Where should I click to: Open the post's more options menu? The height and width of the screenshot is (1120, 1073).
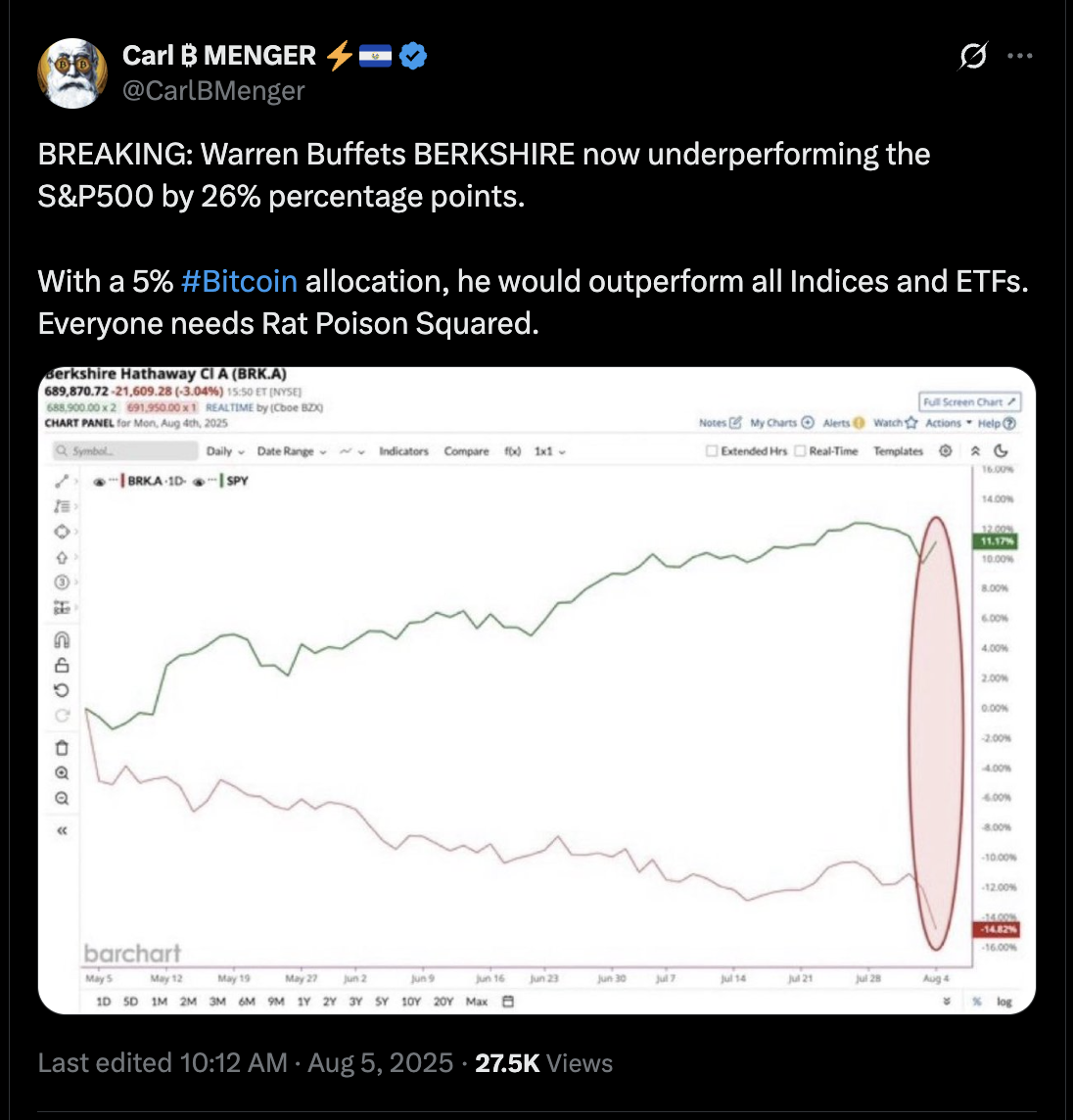(1020, 57)
